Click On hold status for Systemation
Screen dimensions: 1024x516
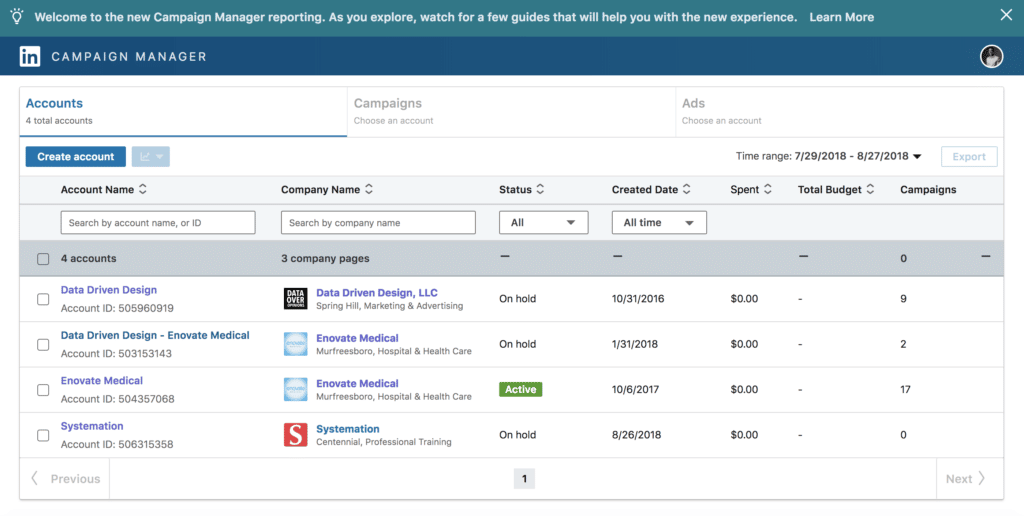pyautogui.click(x=517, y=435)
